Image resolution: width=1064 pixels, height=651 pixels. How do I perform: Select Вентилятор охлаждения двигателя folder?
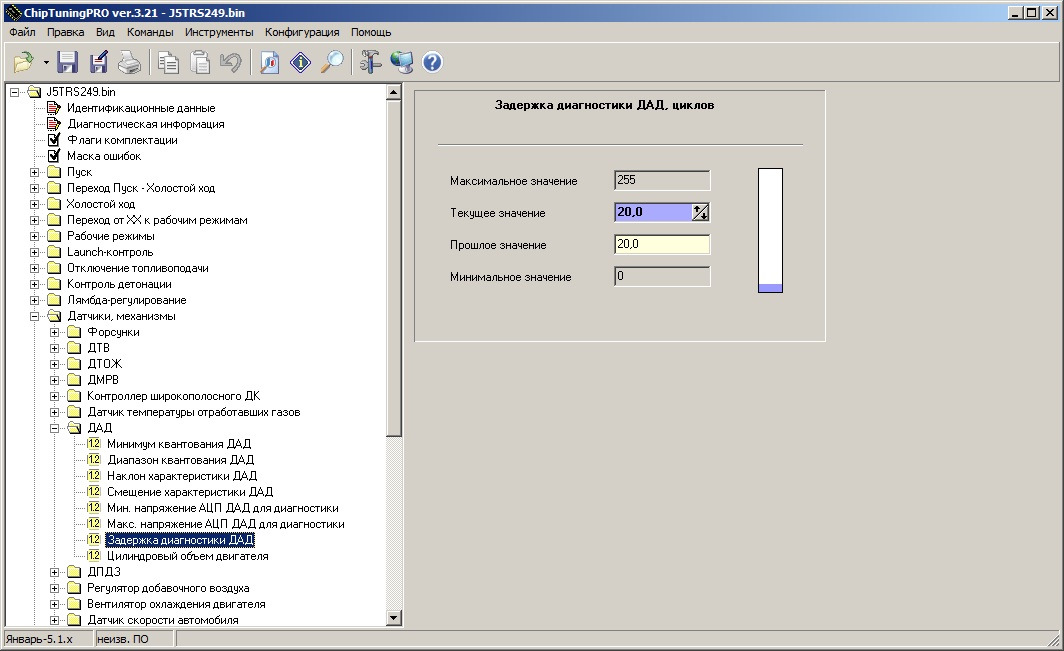(x=176, y=604)
